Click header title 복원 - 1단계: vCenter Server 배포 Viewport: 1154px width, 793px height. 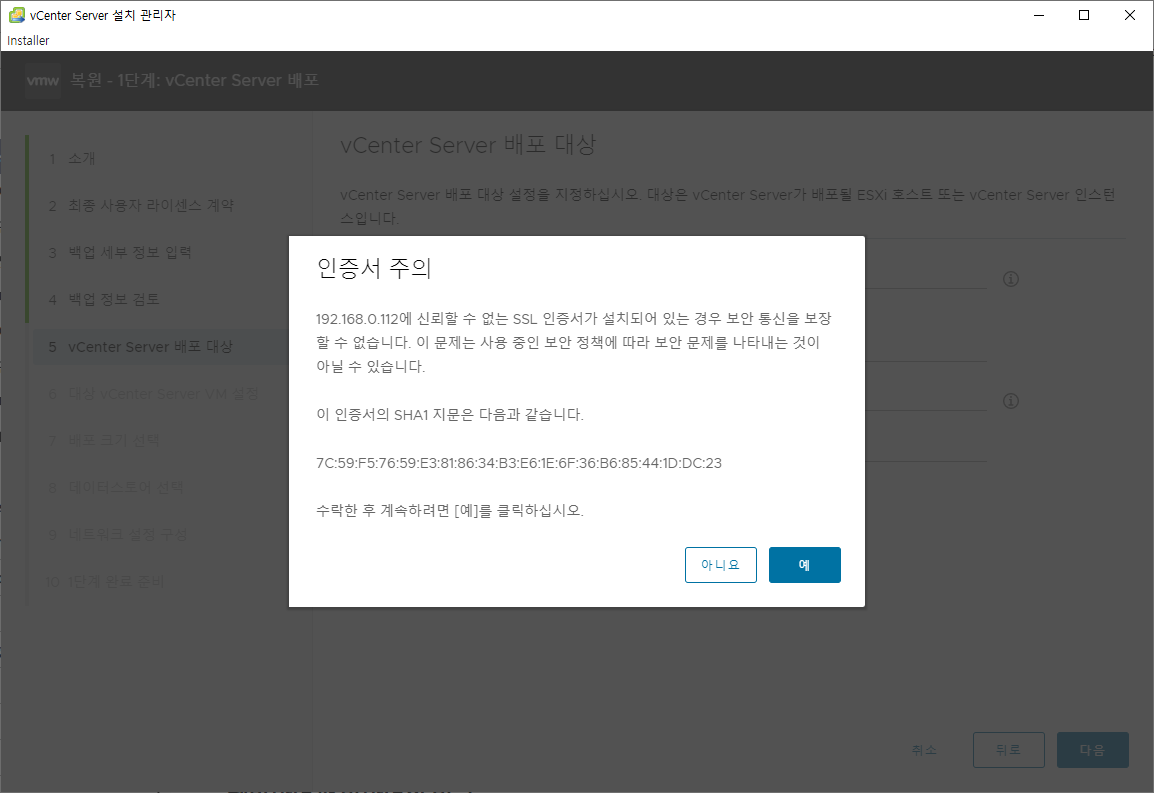click(194, 80)
